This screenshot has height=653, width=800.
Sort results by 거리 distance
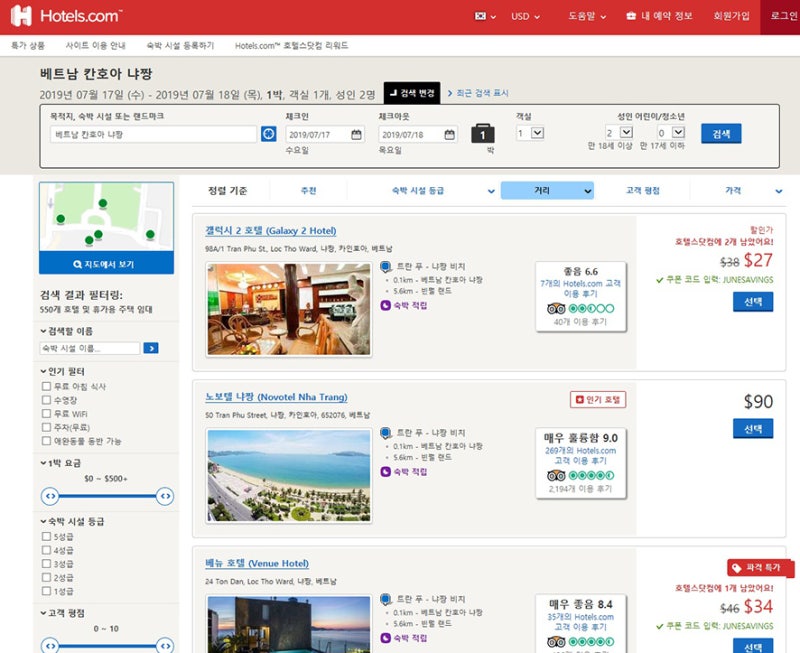point(547,191)
